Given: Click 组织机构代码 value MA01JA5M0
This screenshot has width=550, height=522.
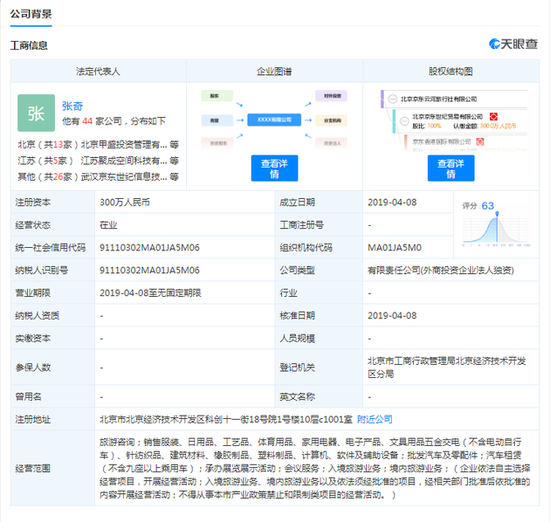Looking at the screenshot, I should point(394,248).
